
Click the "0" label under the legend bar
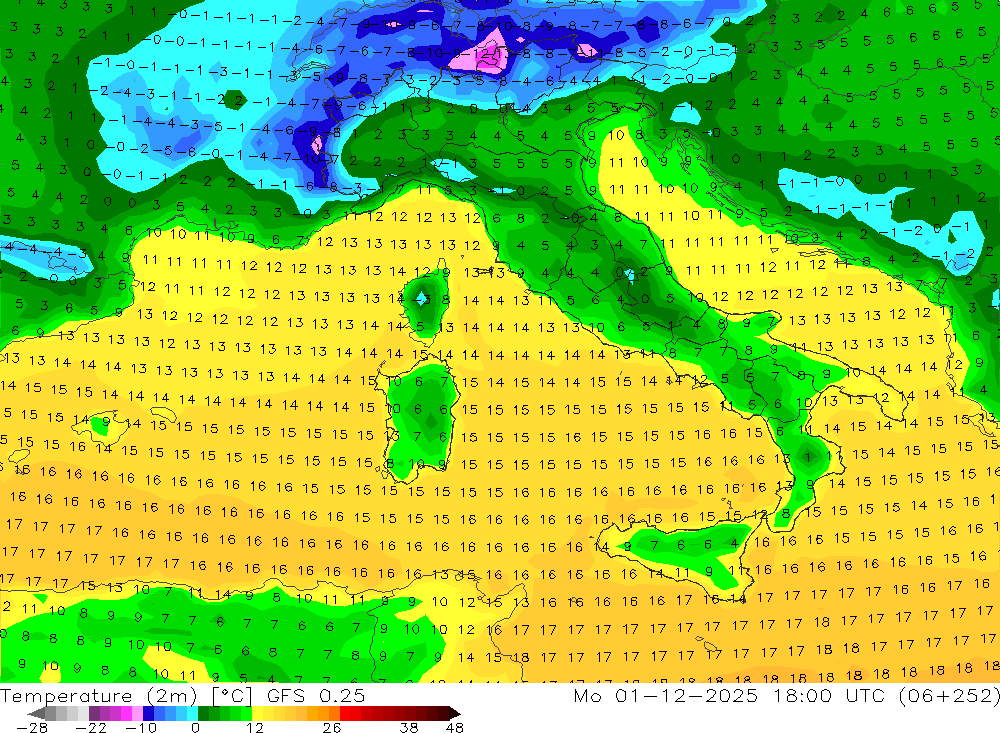coord(196,727)
